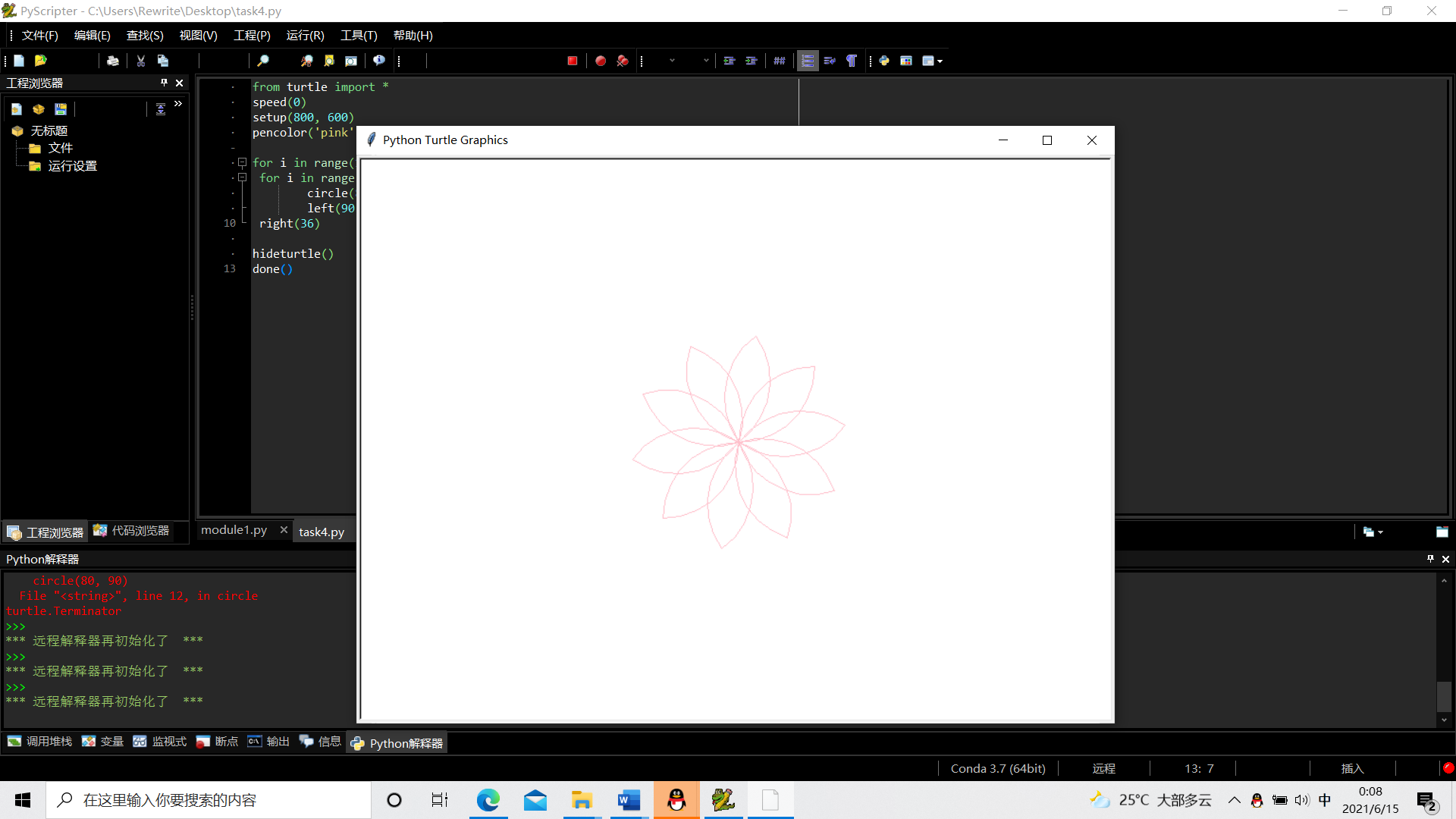1456x819 pixels.
Task: Open the layout dropdown arrow in toolbar
Action: click(940, 61)
